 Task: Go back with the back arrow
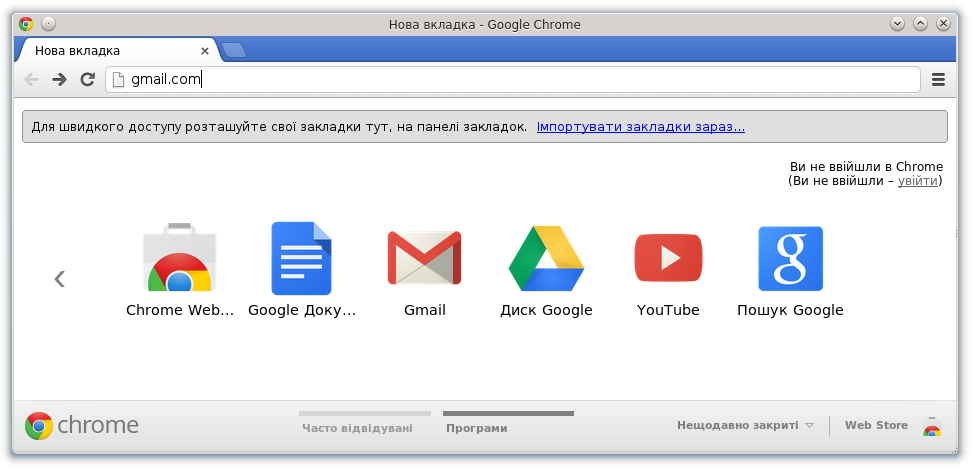pos(31,79)
